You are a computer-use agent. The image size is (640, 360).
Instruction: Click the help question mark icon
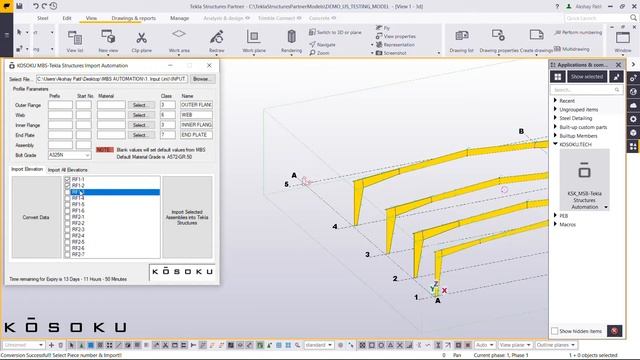pos(557,7)
